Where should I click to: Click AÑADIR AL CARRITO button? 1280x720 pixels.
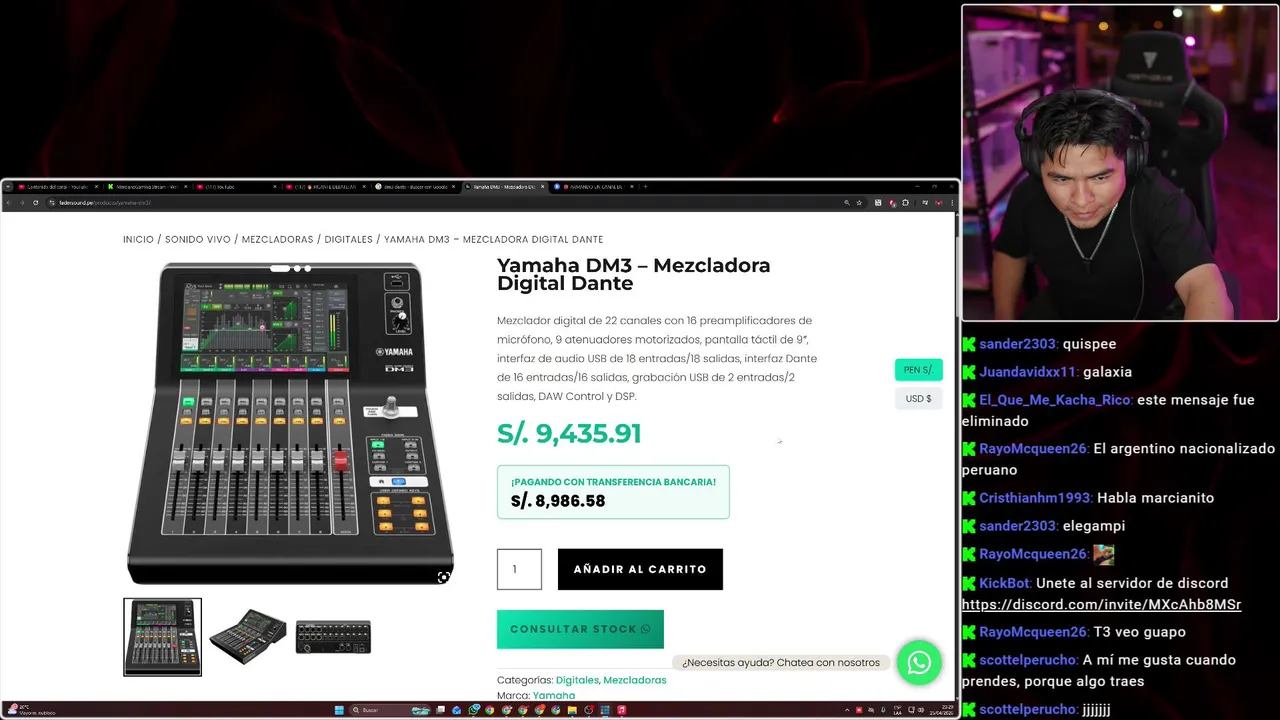click(x=640, y=569)
